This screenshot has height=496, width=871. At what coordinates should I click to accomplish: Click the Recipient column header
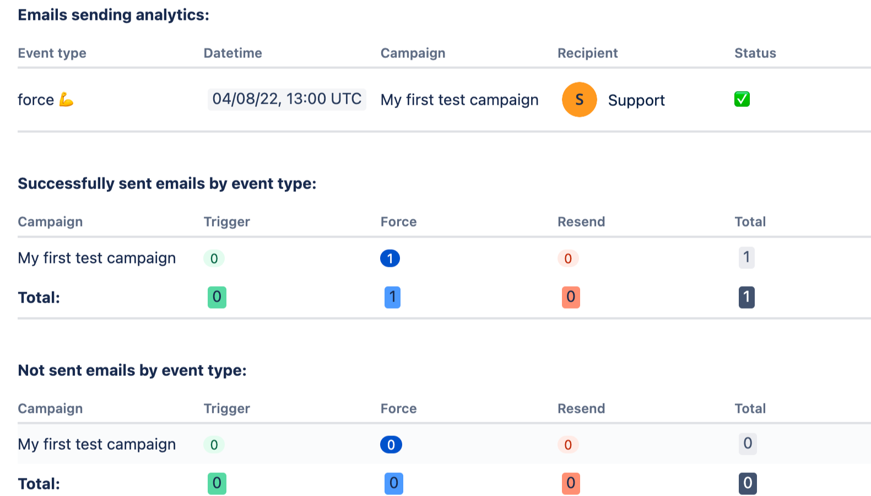[x=587, y=53]
